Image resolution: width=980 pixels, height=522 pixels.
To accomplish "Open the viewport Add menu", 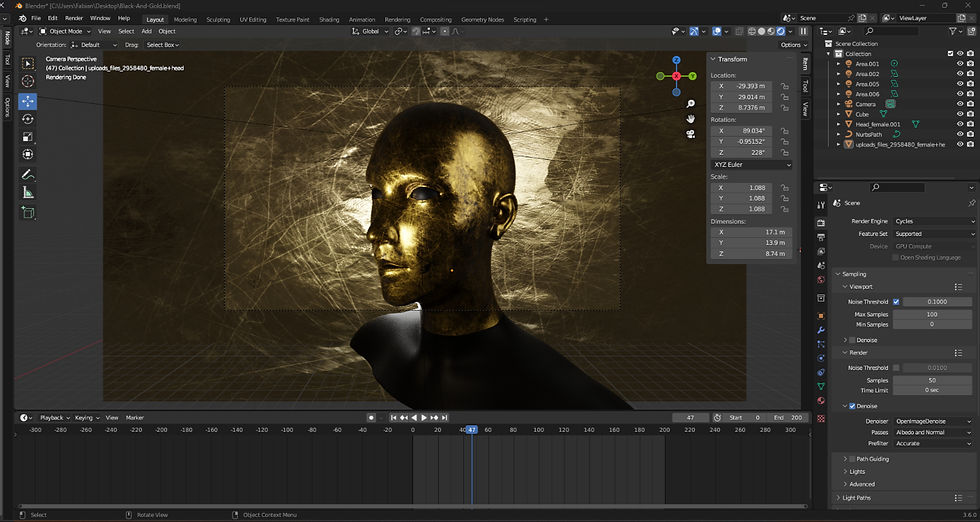I will tap(146, 31).
